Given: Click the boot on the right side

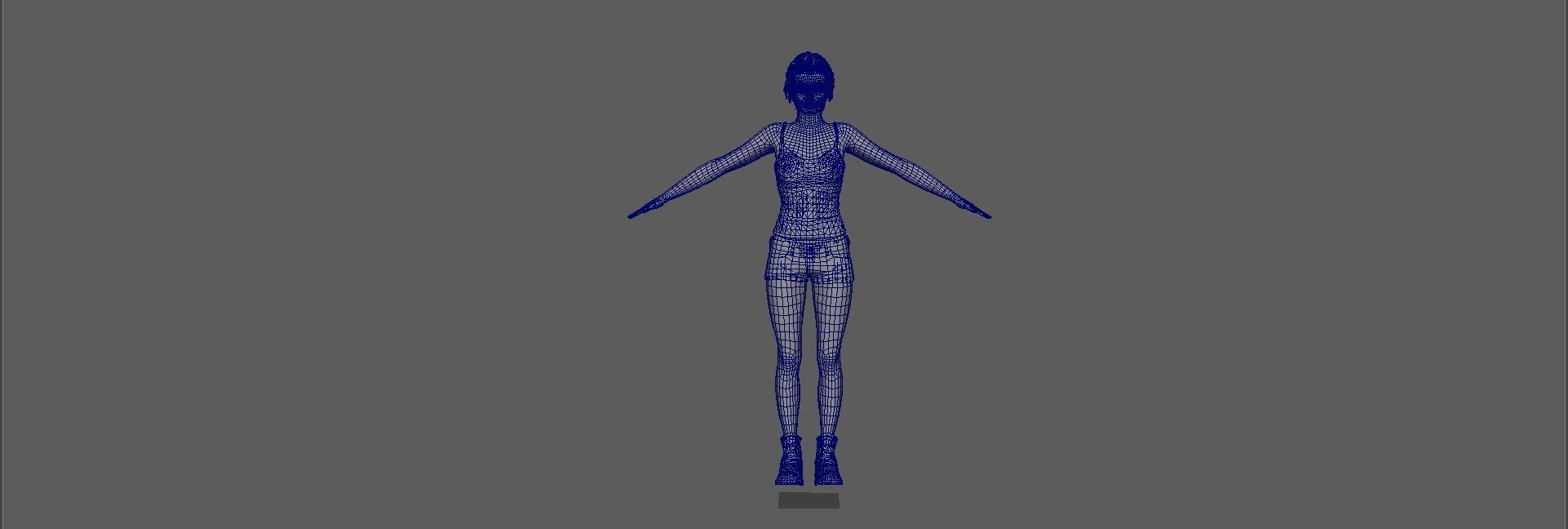Looking at the screenshot, I should click(826, 460).
